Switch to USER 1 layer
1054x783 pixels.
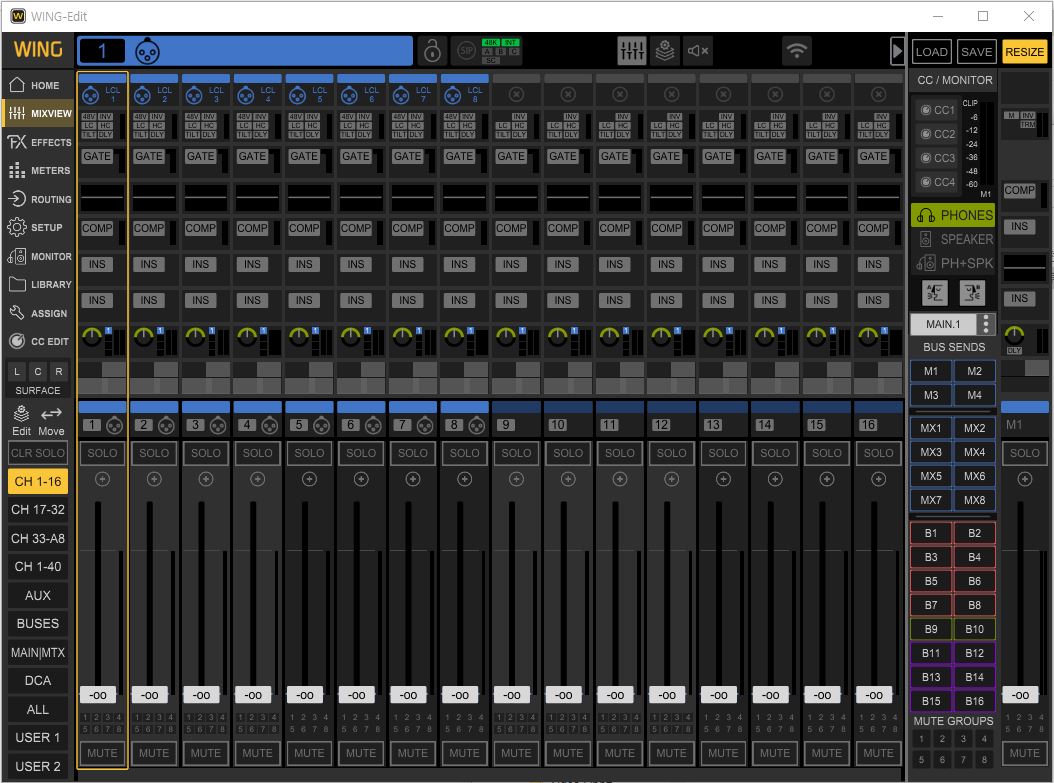tap(38, 738)
